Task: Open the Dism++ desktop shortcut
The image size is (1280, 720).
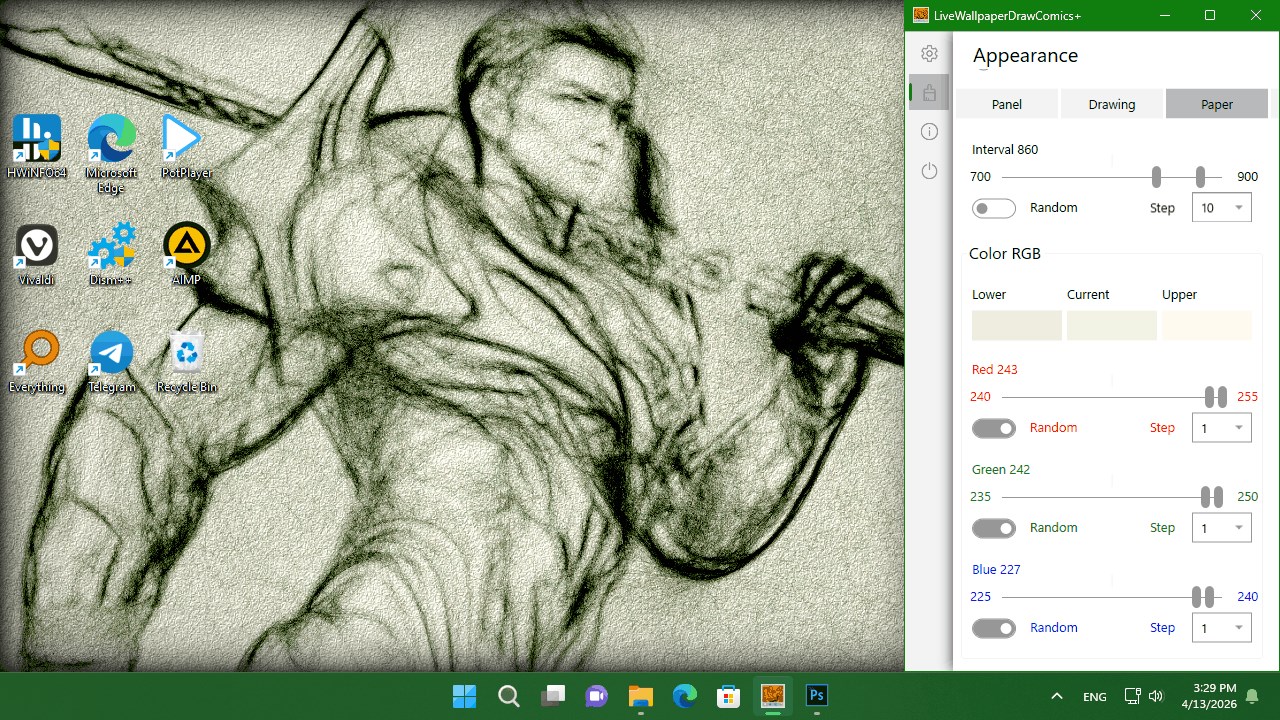Action: pos(111,254)
